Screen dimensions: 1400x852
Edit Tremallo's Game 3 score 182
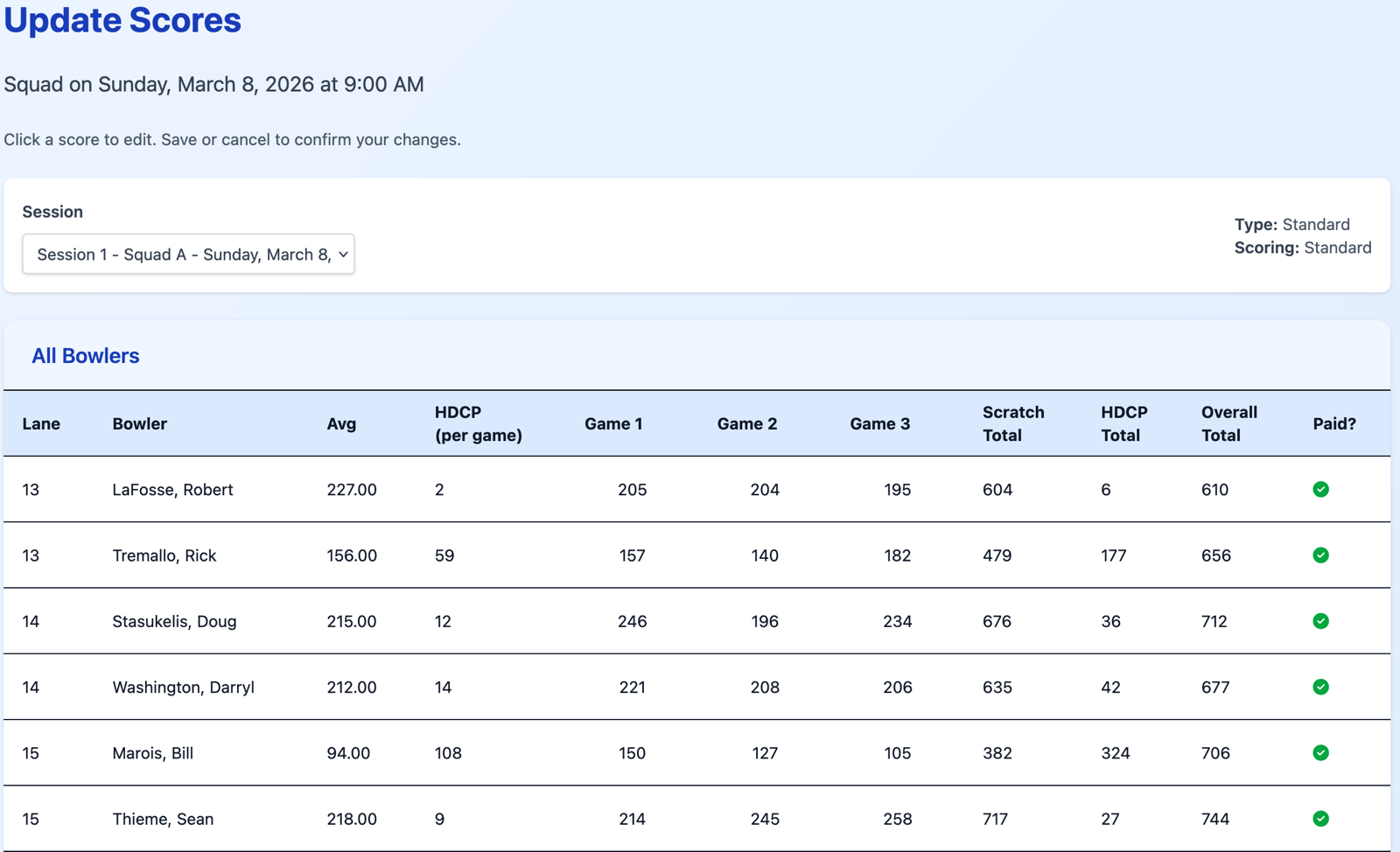coord(898,555)
